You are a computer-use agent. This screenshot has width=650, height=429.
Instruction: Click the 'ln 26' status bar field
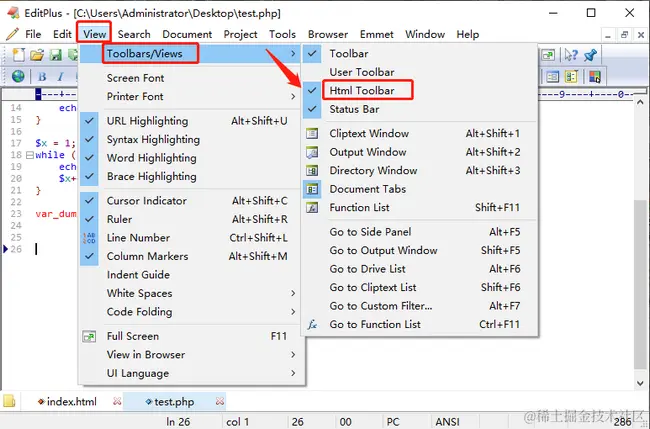(x=178, y=422)
